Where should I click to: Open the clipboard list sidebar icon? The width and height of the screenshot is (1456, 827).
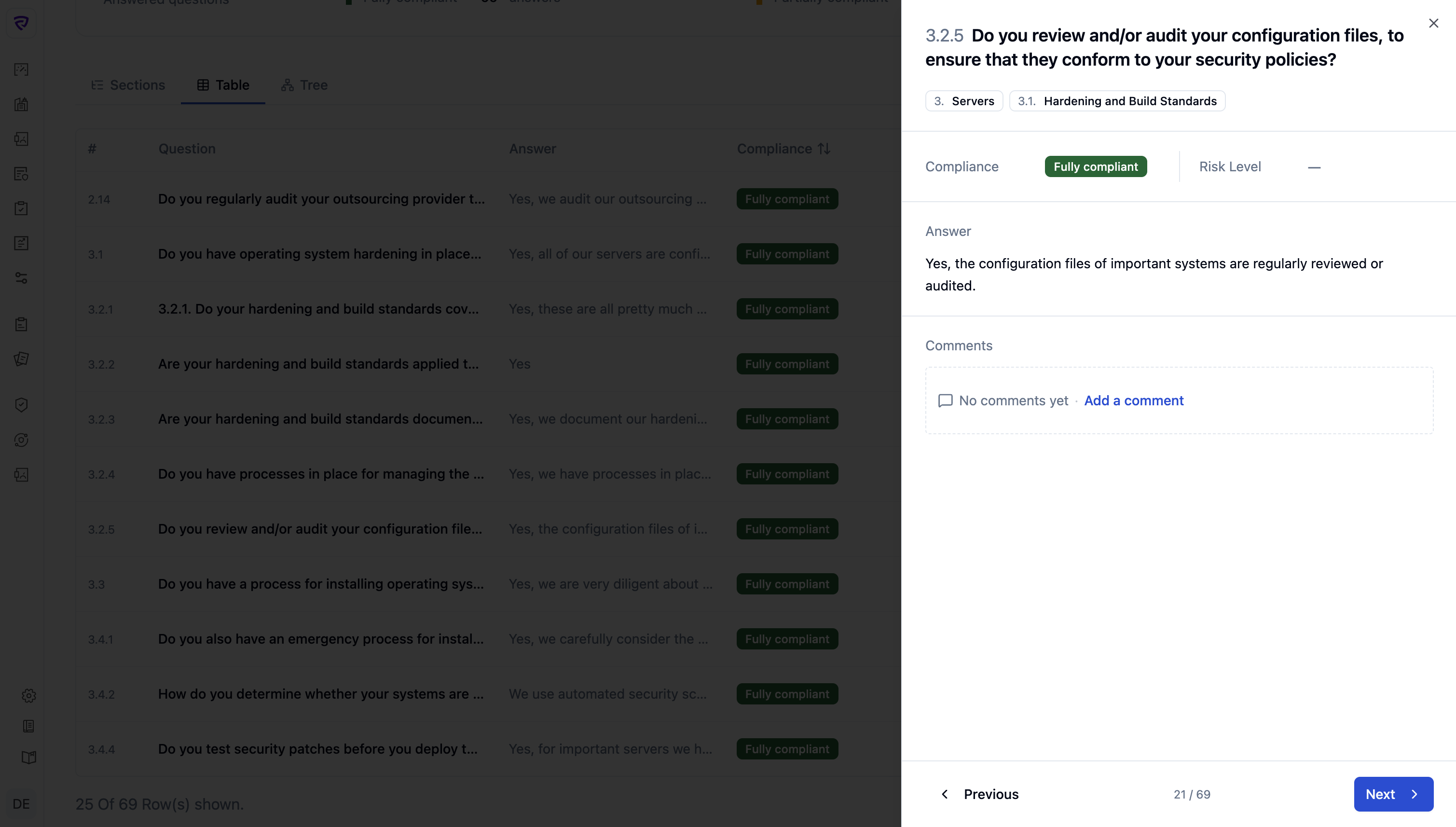21,324
